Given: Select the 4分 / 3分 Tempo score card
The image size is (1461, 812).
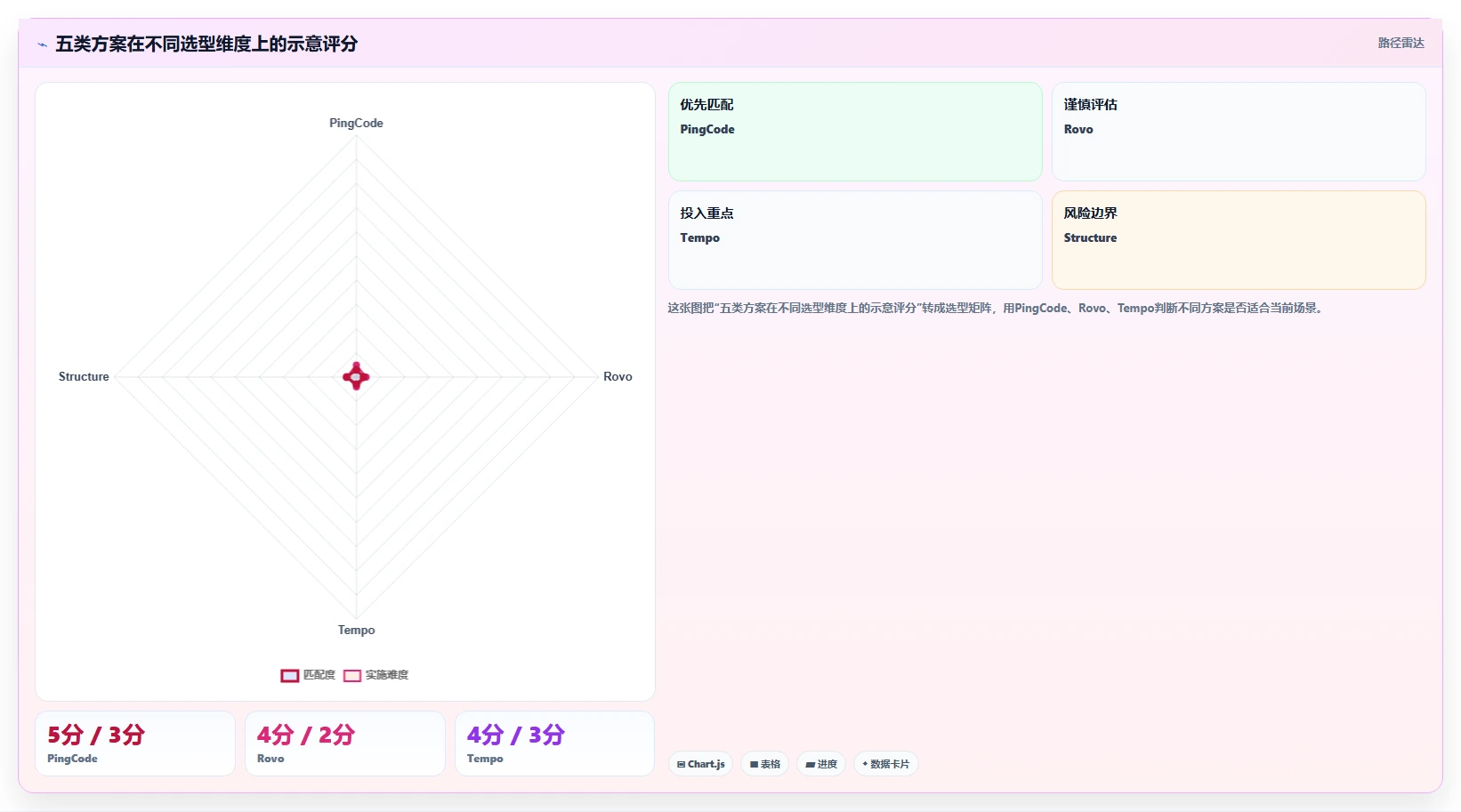Looking at the screenshot, I should (x=555, y=744).
